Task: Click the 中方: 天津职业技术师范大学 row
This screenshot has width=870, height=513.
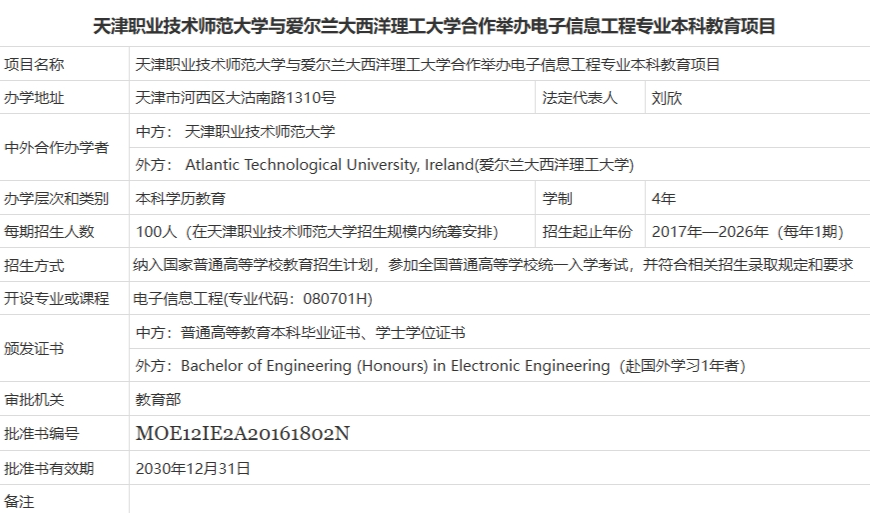Action: [500, 131]
